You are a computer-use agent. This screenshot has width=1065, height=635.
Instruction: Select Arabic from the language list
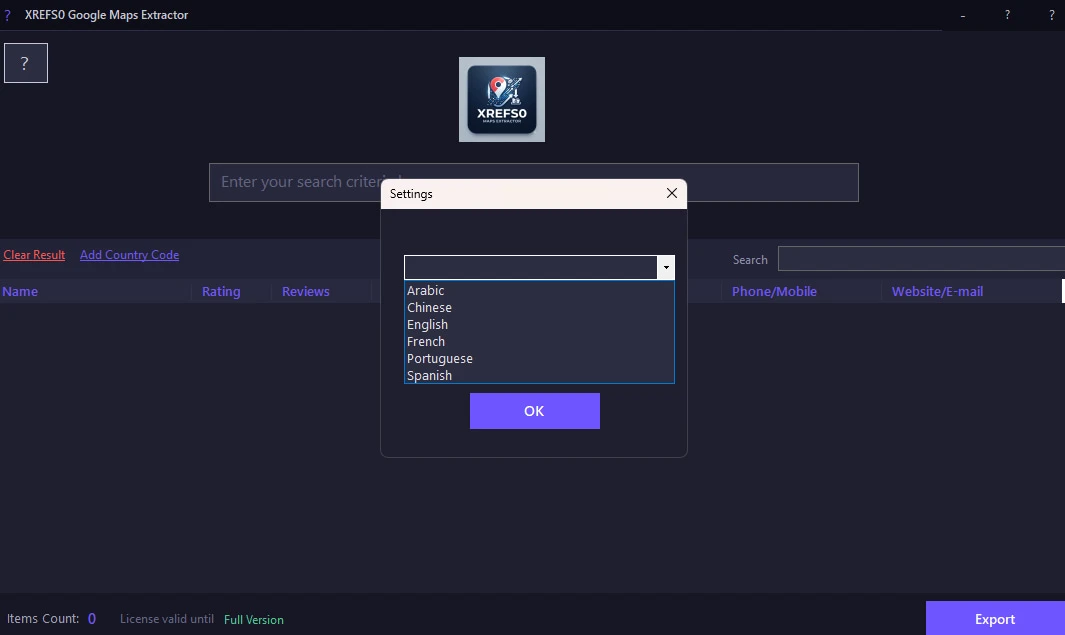pos(539,291)
